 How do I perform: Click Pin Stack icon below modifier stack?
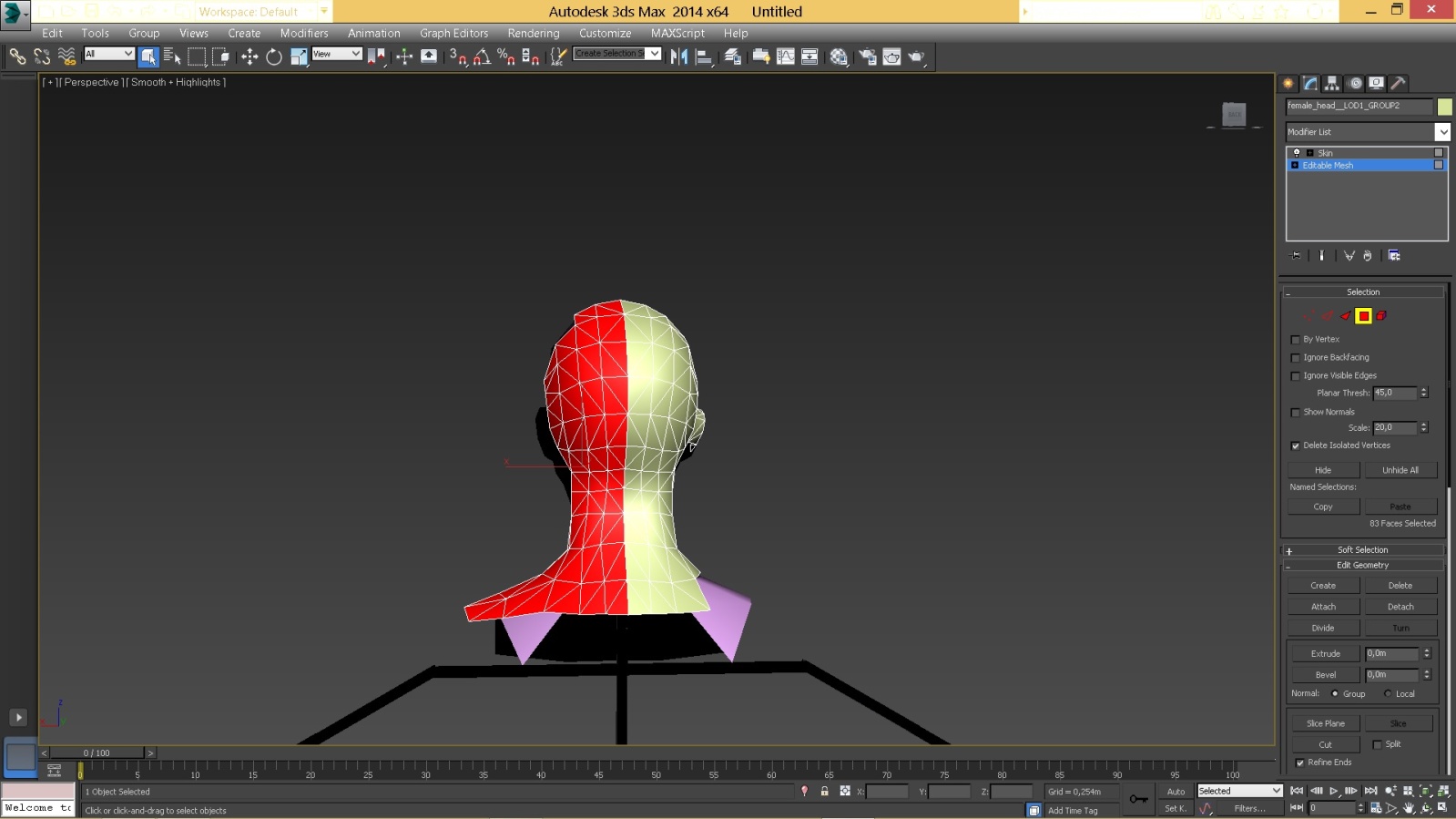[x=1297, y=256]
